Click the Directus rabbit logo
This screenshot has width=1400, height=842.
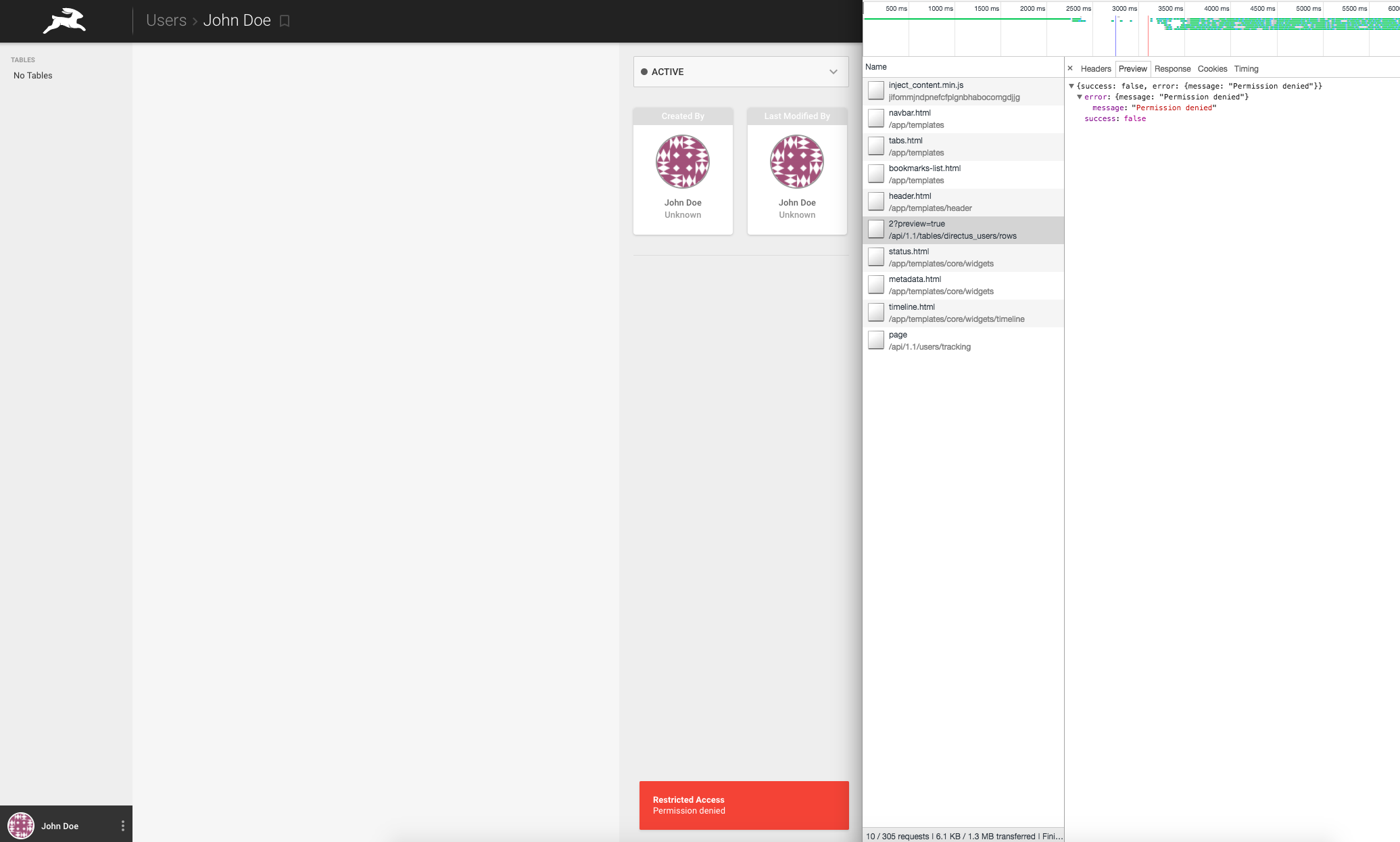click(64, 21)
